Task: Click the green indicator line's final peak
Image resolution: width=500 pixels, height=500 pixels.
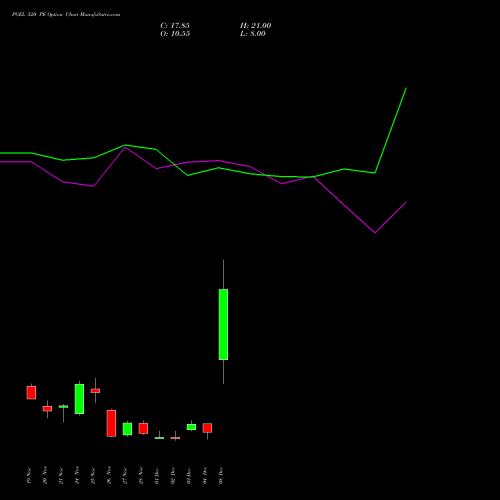Action: [406, 88]
